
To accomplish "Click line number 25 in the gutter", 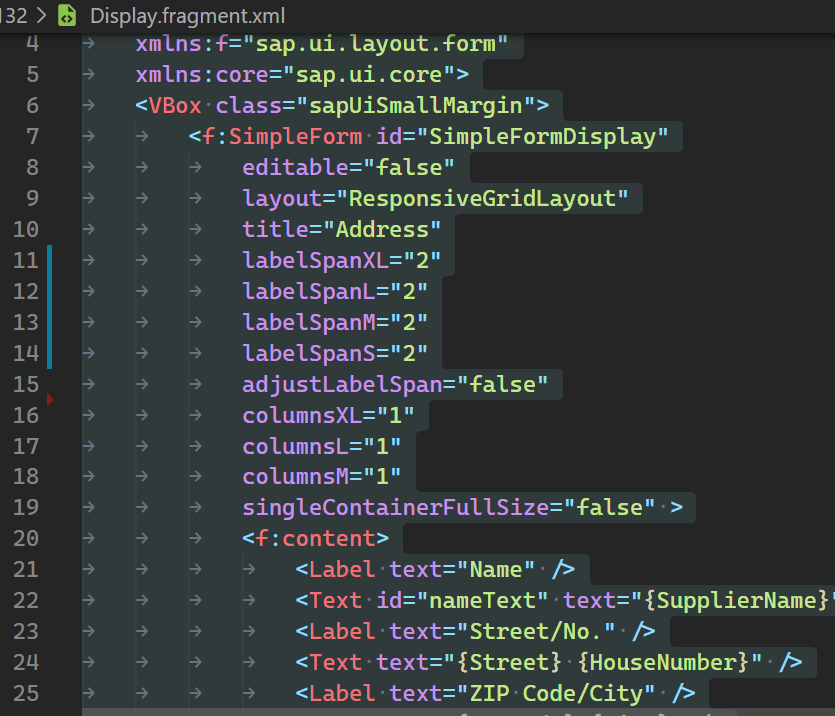I will (26, 694).
